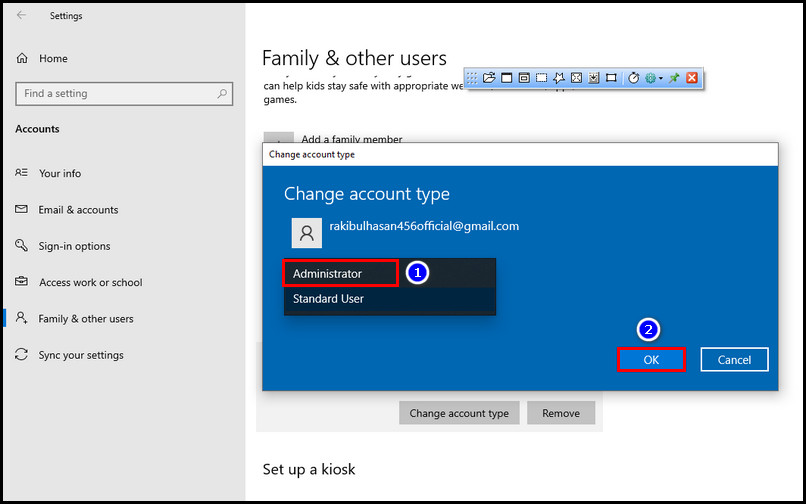The width and height of the screenshot is (806, 504).
Task: Go back using Settings back arrow
Action: [x=22, y=16]
